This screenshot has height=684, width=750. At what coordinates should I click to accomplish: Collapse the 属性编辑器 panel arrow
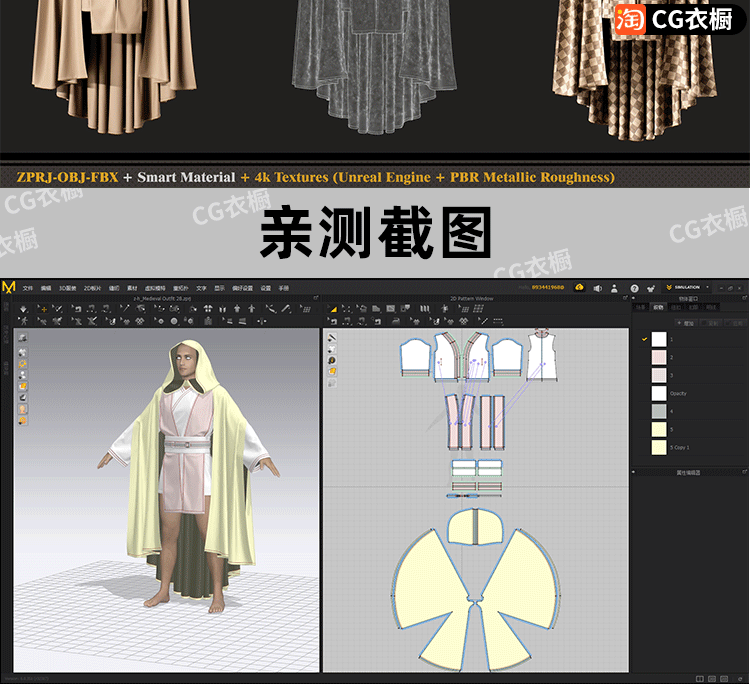click(634, 472)
